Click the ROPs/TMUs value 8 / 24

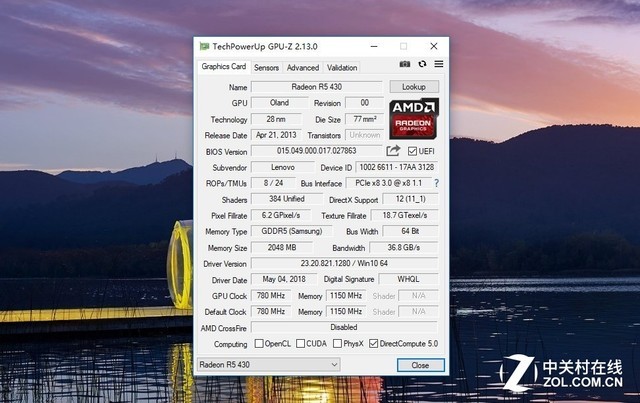point(273,183)
